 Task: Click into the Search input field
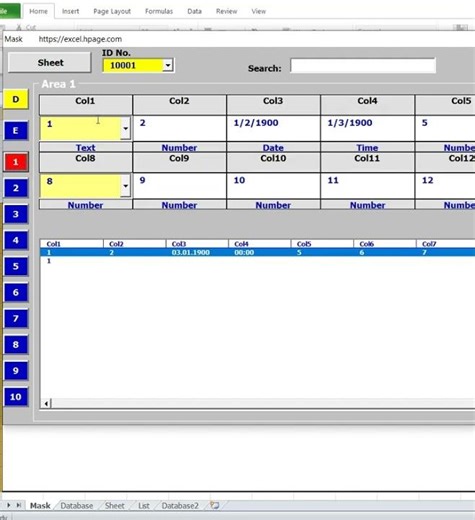tap(363, 66)
